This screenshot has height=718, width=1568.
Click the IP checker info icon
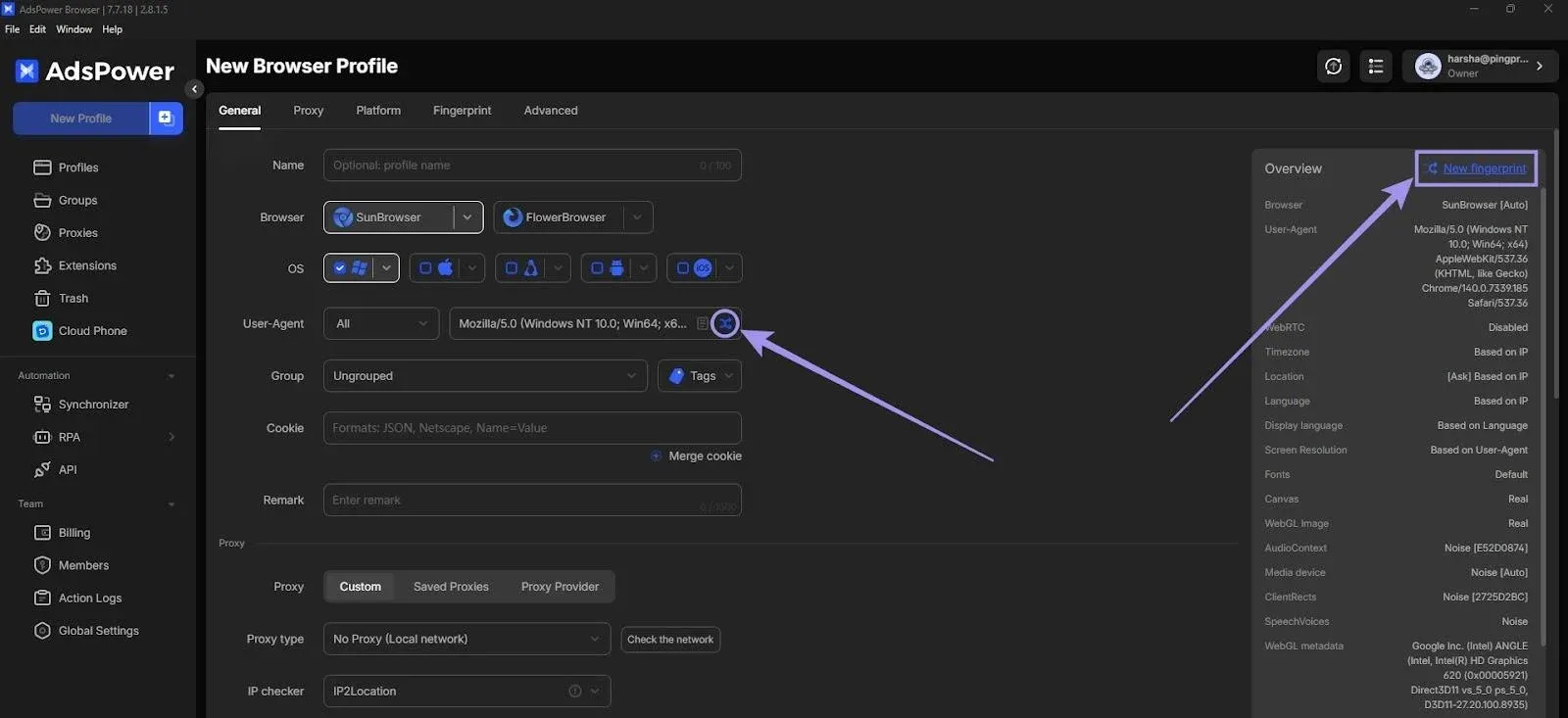[x=575, y=692]
